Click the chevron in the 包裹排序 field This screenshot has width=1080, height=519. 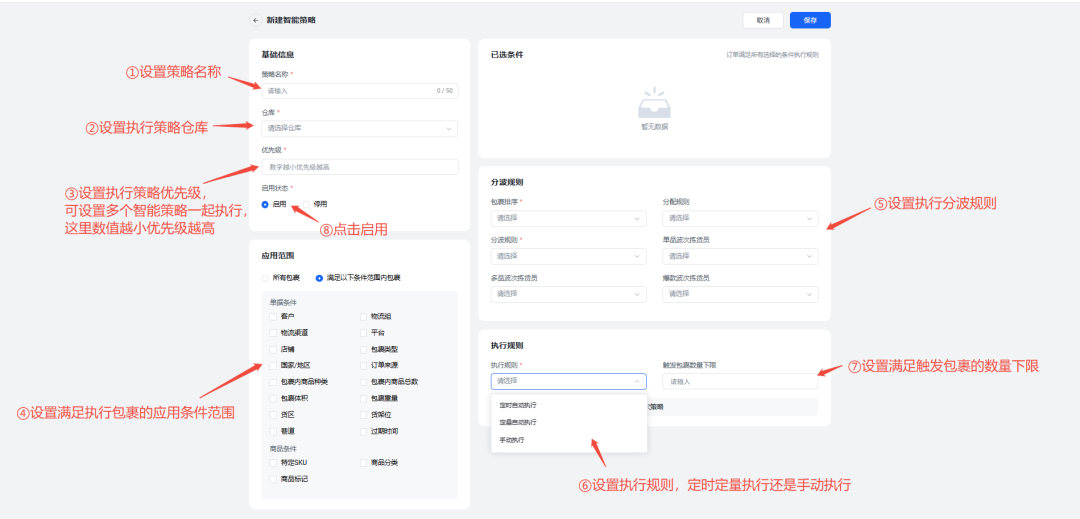[637, 218]
